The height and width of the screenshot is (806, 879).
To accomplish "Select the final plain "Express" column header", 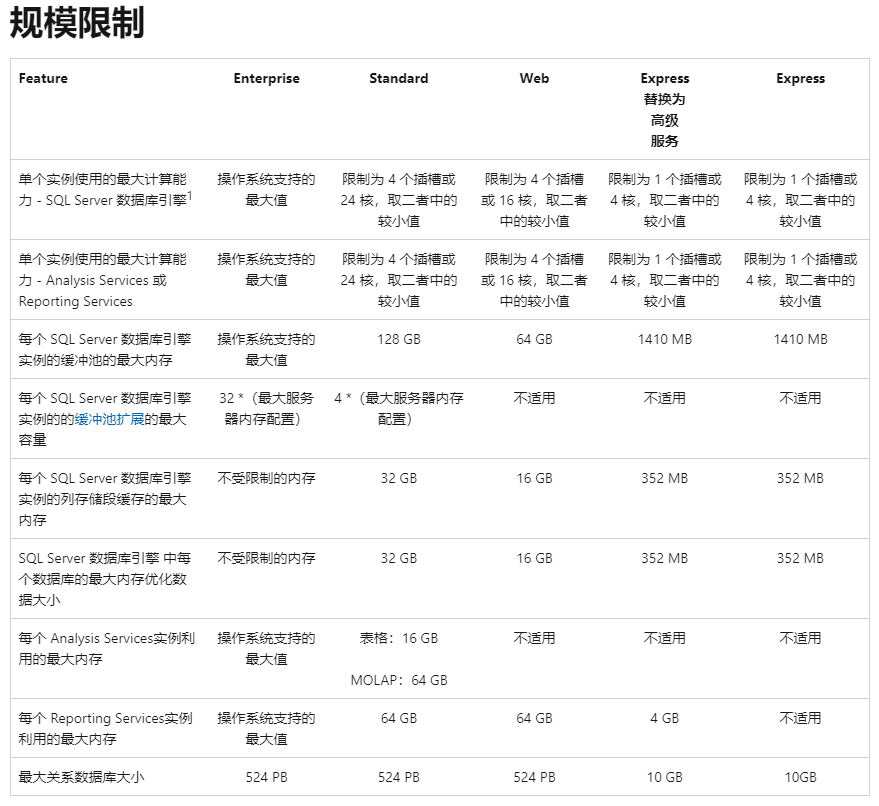I will coord(801,78).
